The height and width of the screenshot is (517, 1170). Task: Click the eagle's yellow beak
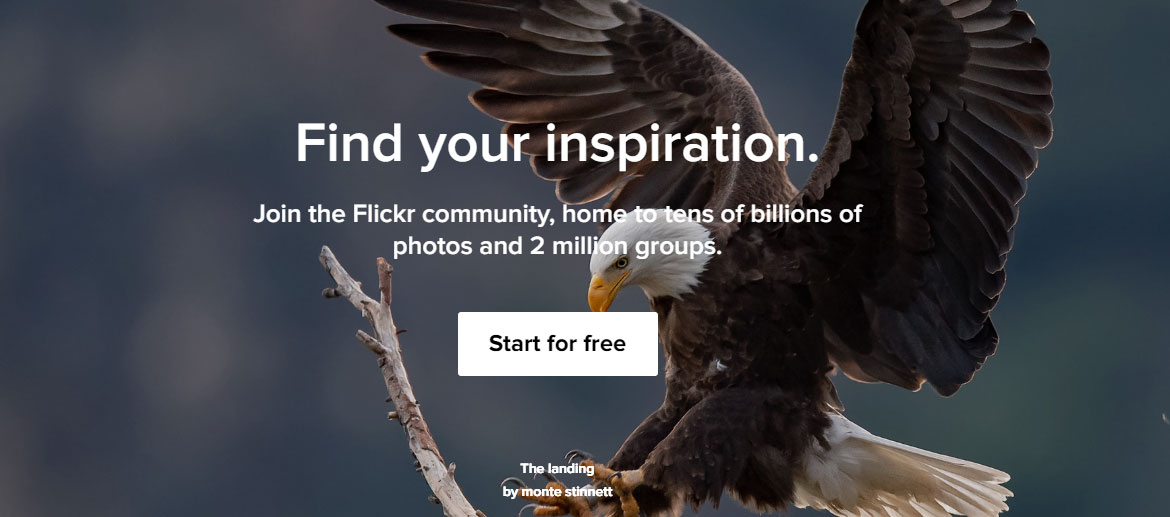(603, 292)
